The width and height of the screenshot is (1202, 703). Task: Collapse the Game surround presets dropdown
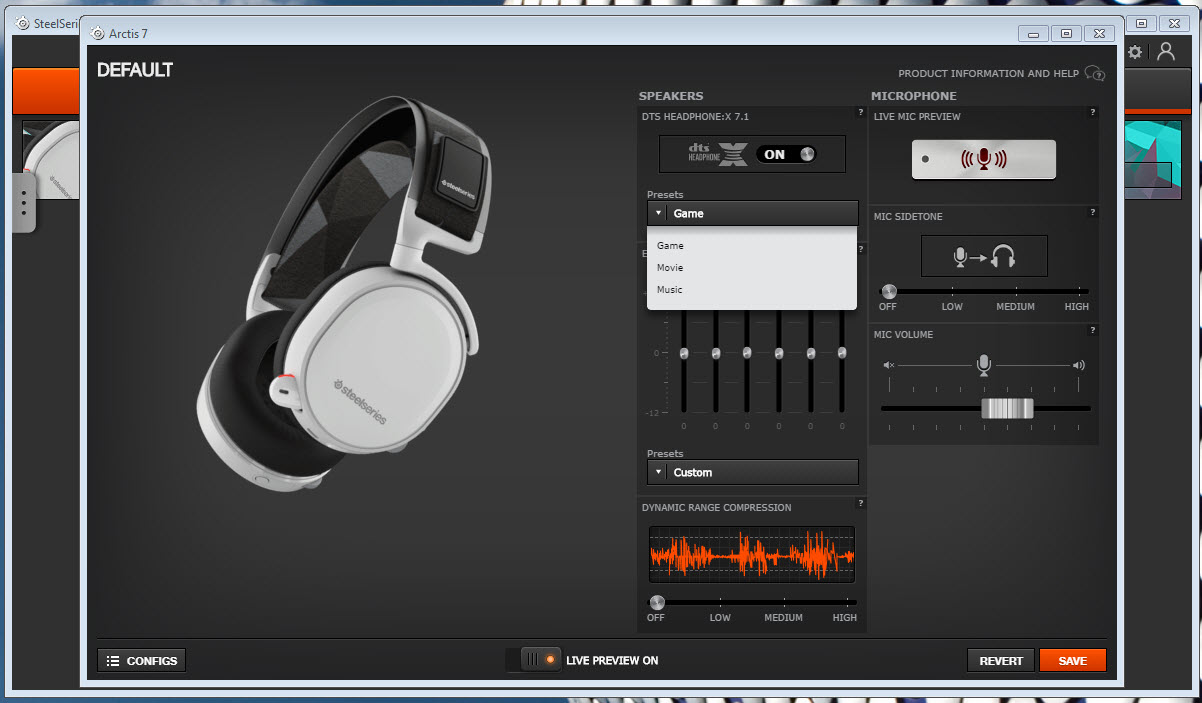coord(752,213)
